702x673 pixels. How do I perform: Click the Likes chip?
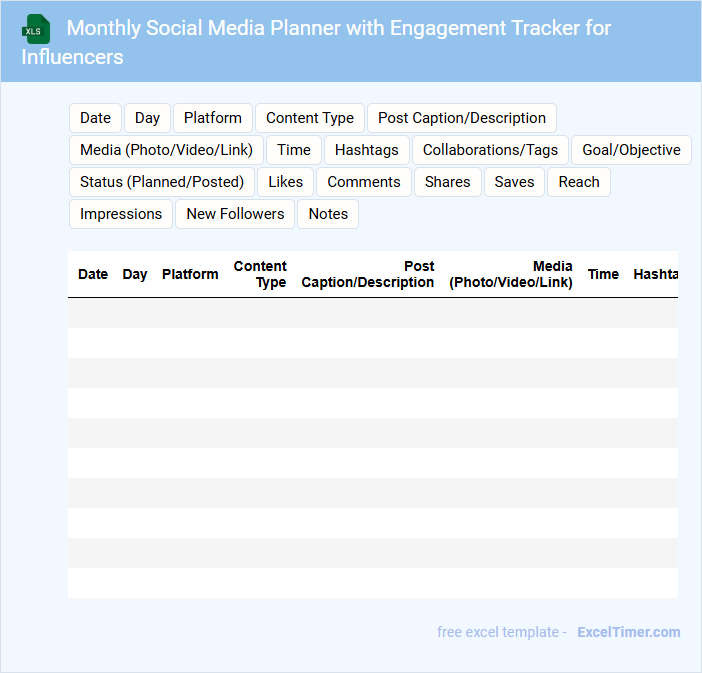point(285,182)
